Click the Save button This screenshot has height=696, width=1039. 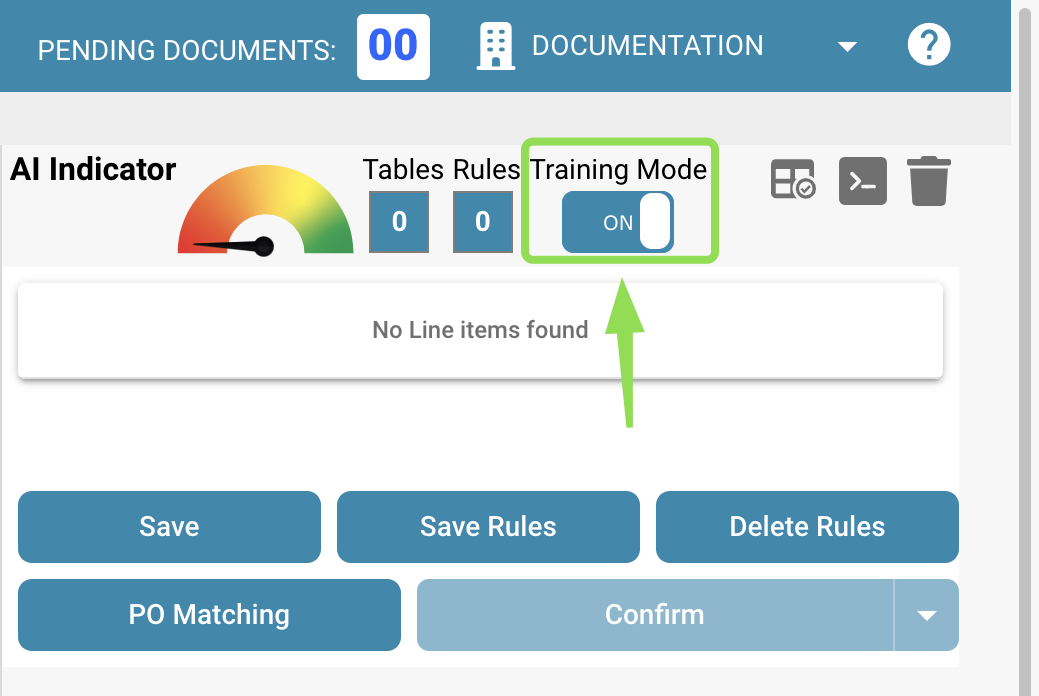coord(169,527)
